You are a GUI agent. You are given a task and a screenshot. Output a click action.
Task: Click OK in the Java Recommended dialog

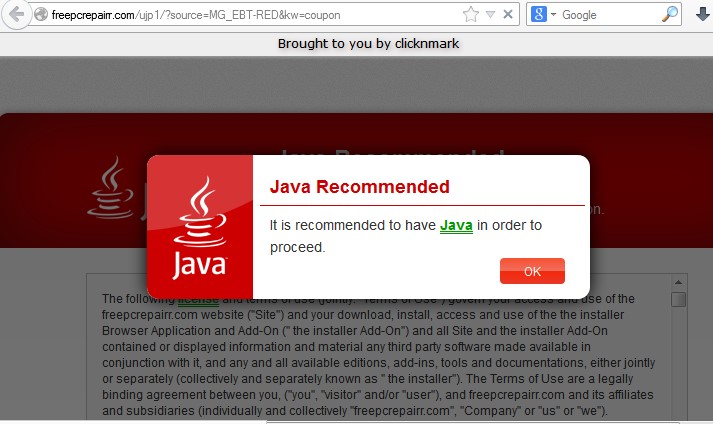click(x=532, y=271)
